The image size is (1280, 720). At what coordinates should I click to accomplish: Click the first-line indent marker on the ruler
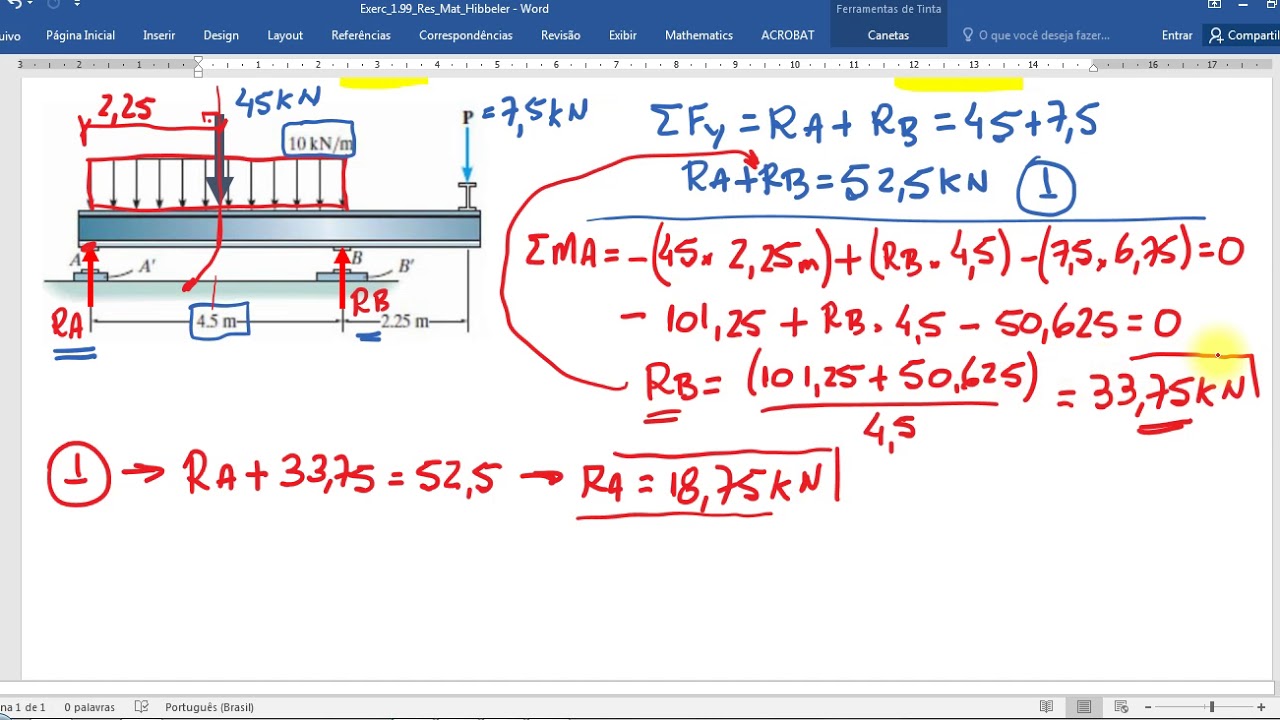click(198, 60)
